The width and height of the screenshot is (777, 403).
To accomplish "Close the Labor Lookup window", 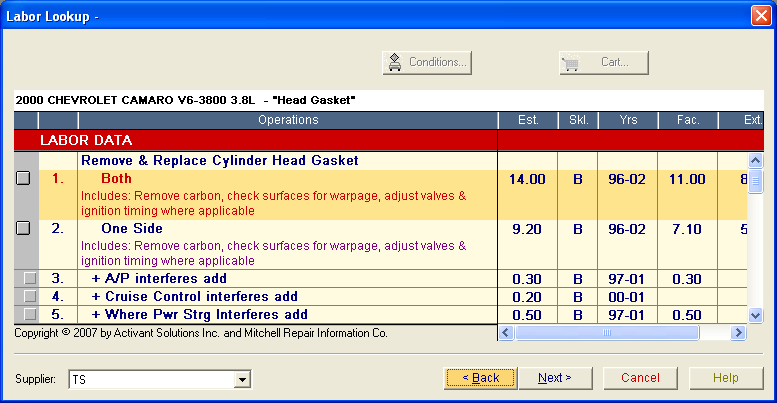I will pyautogui.click(x=760, y=15).
